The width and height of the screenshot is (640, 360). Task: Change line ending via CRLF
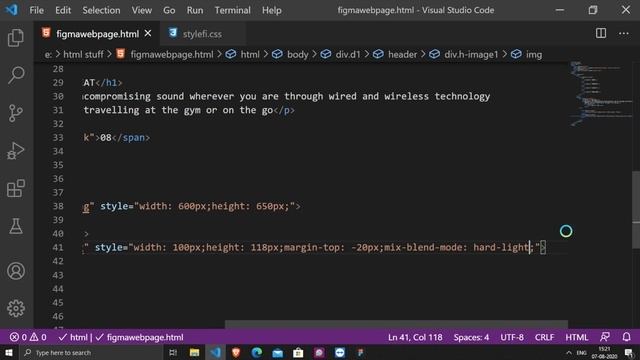544,338
